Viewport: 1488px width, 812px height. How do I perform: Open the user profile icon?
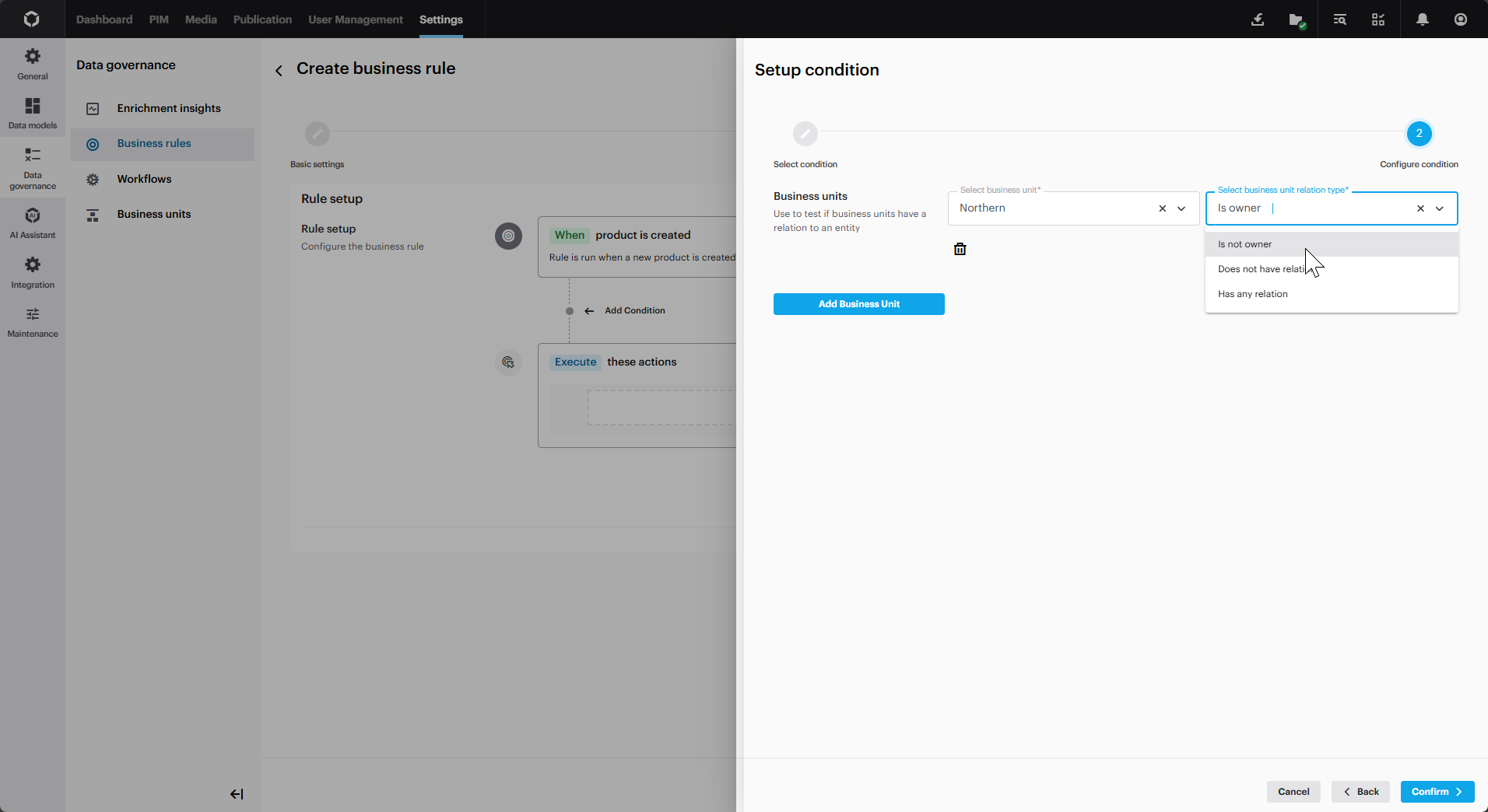click(1460, 19)
